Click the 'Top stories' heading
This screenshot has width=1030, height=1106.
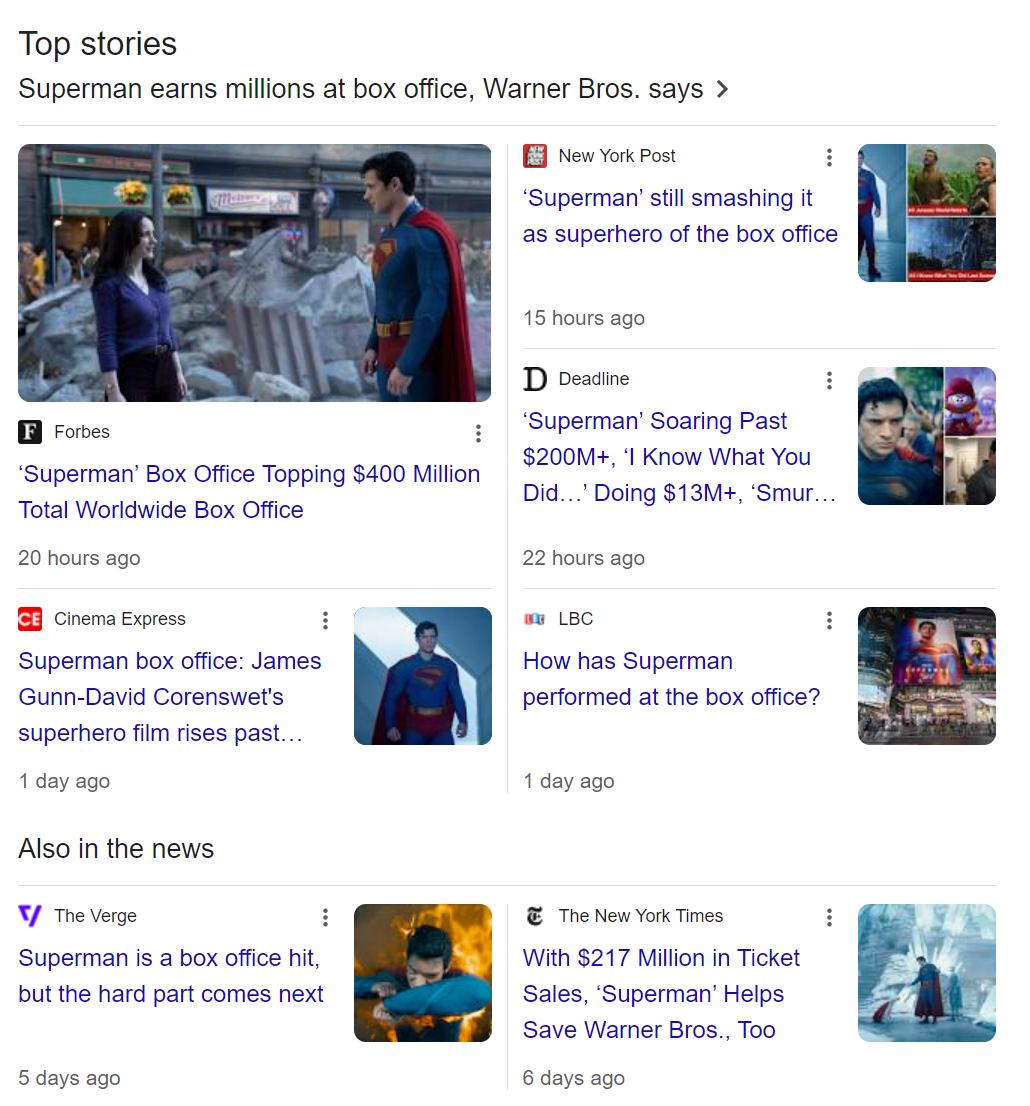pos(97,44)
